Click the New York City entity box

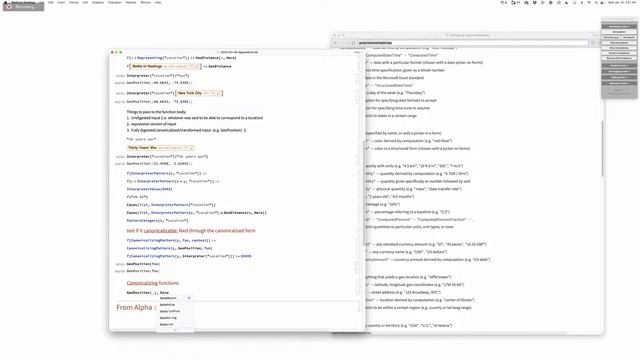199,93
